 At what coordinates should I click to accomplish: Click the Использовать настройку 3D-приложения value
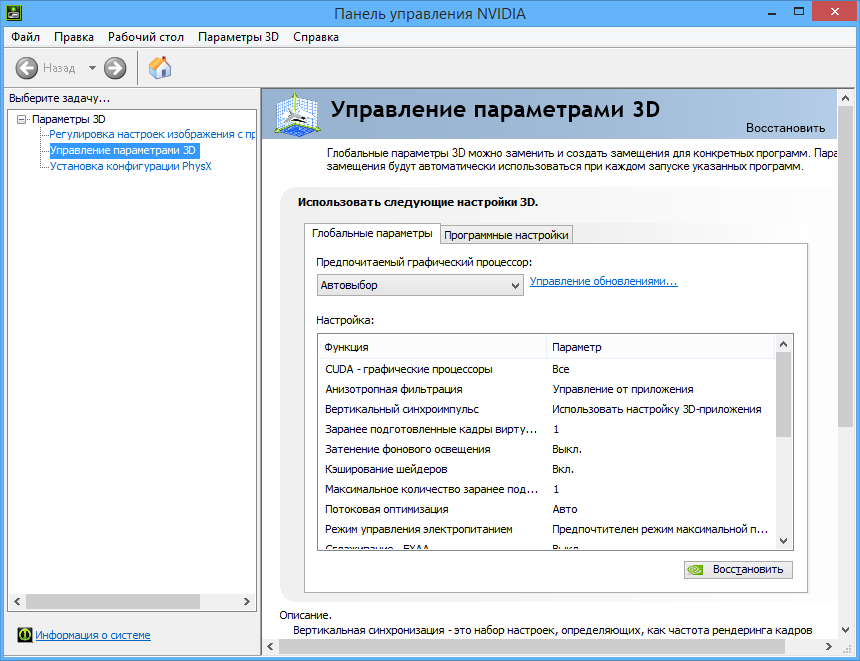click(x=657, y=409)
